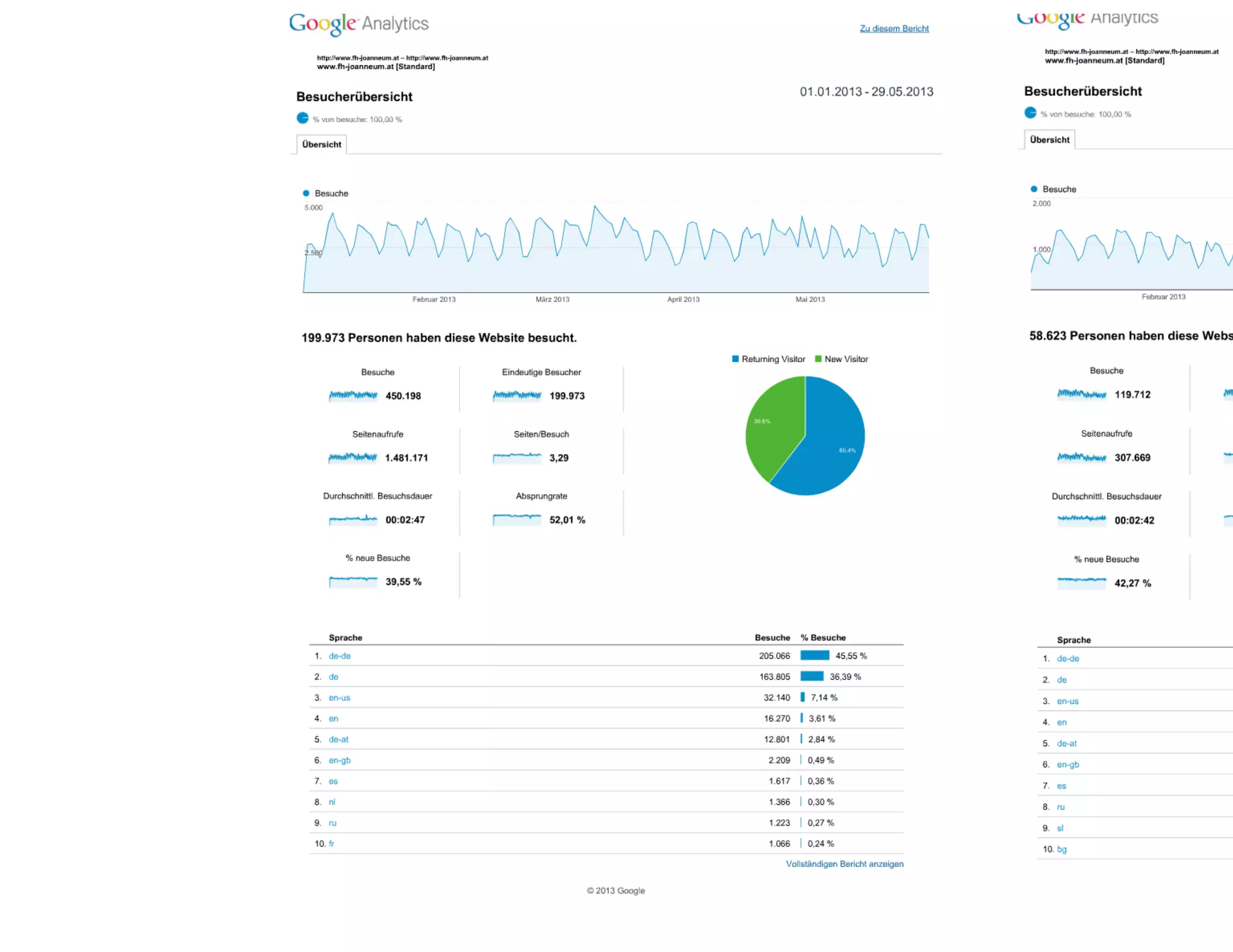Click the de-de language link in left table
1233x952 pixels.
[x=340, y=656]
